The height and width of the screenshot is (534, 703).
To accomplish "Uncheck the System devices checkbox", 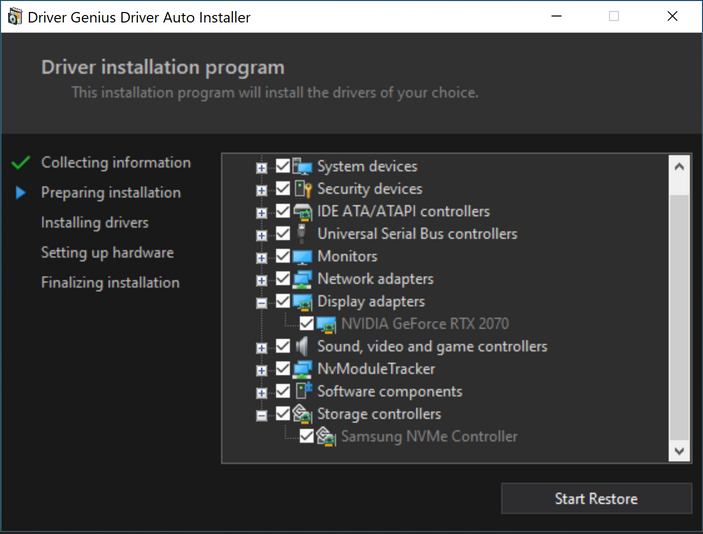I will (283, 165).
